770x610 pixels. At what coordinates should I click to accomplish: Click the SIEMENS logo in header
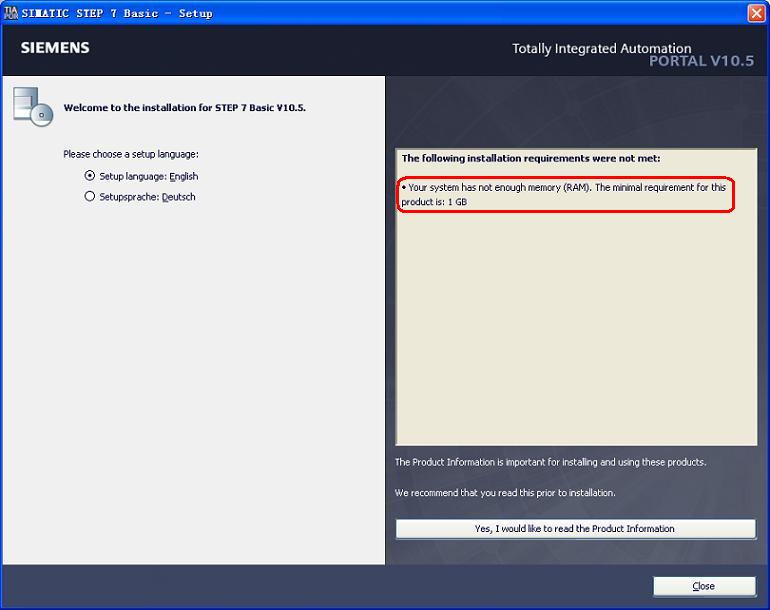click(55, 48)
